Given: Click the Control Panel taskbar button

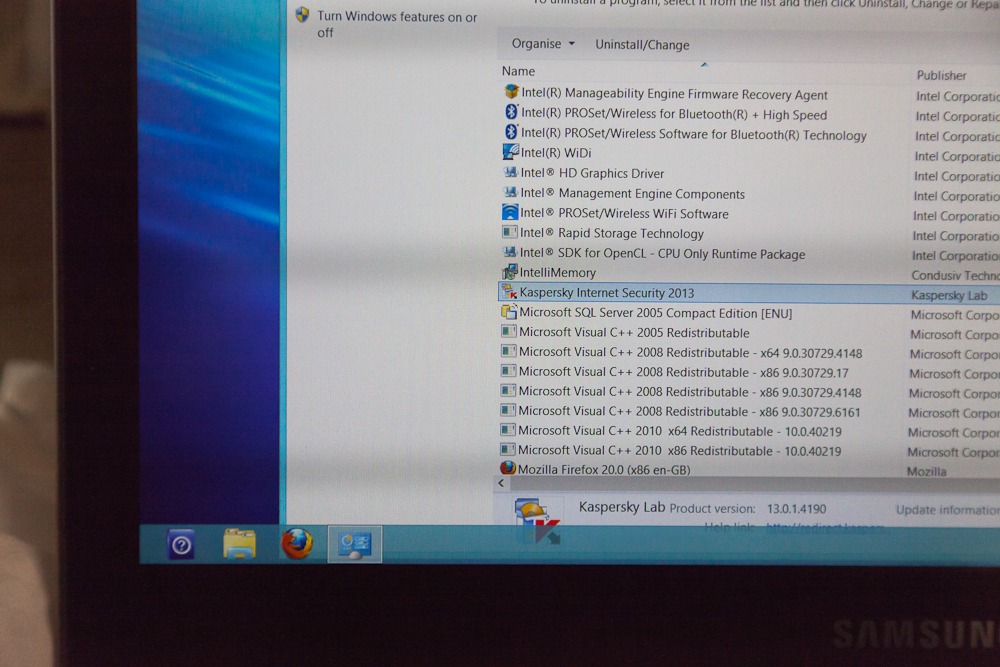Looking at the screenshot, I should (355, 544).
